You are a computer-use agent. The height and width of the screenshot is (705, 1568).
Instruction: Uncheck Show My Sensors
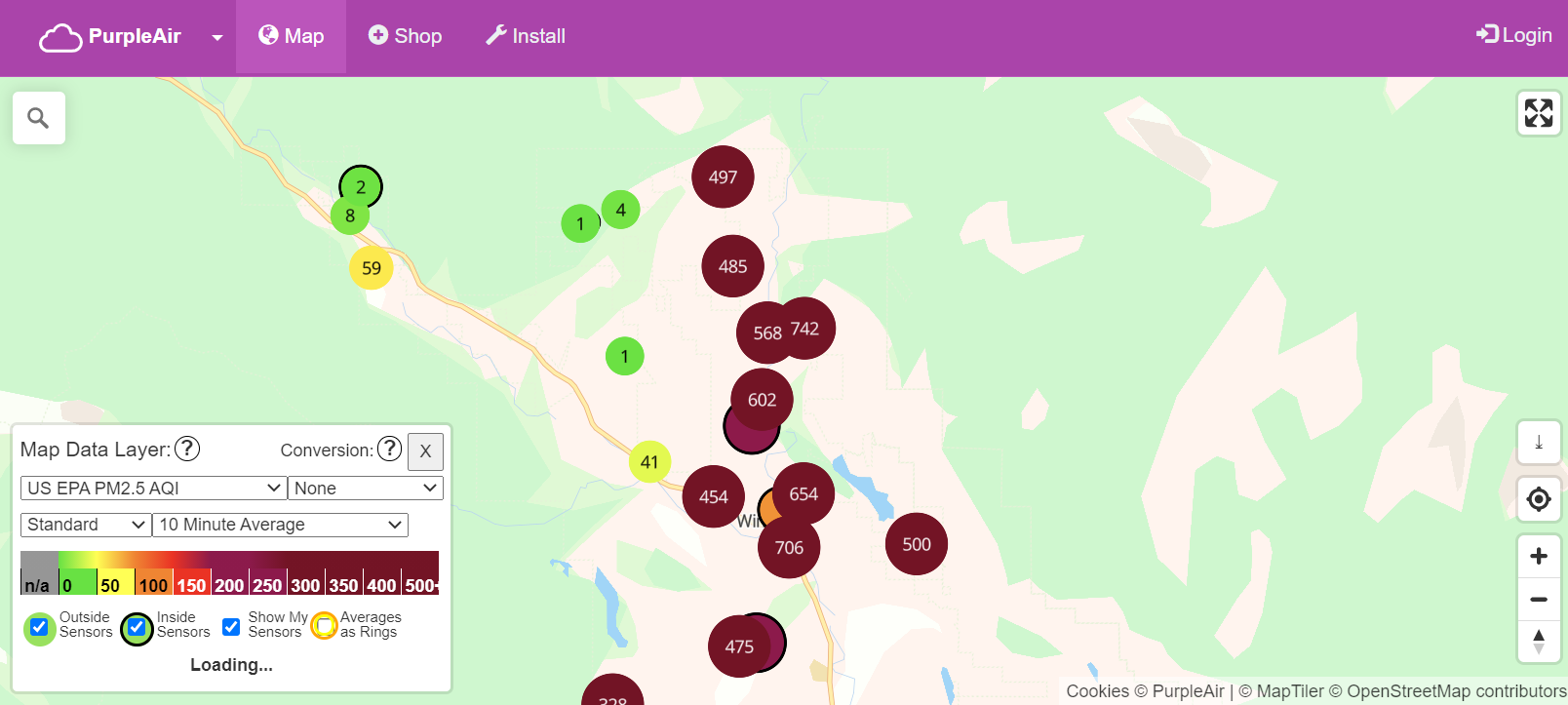point(231,627)
